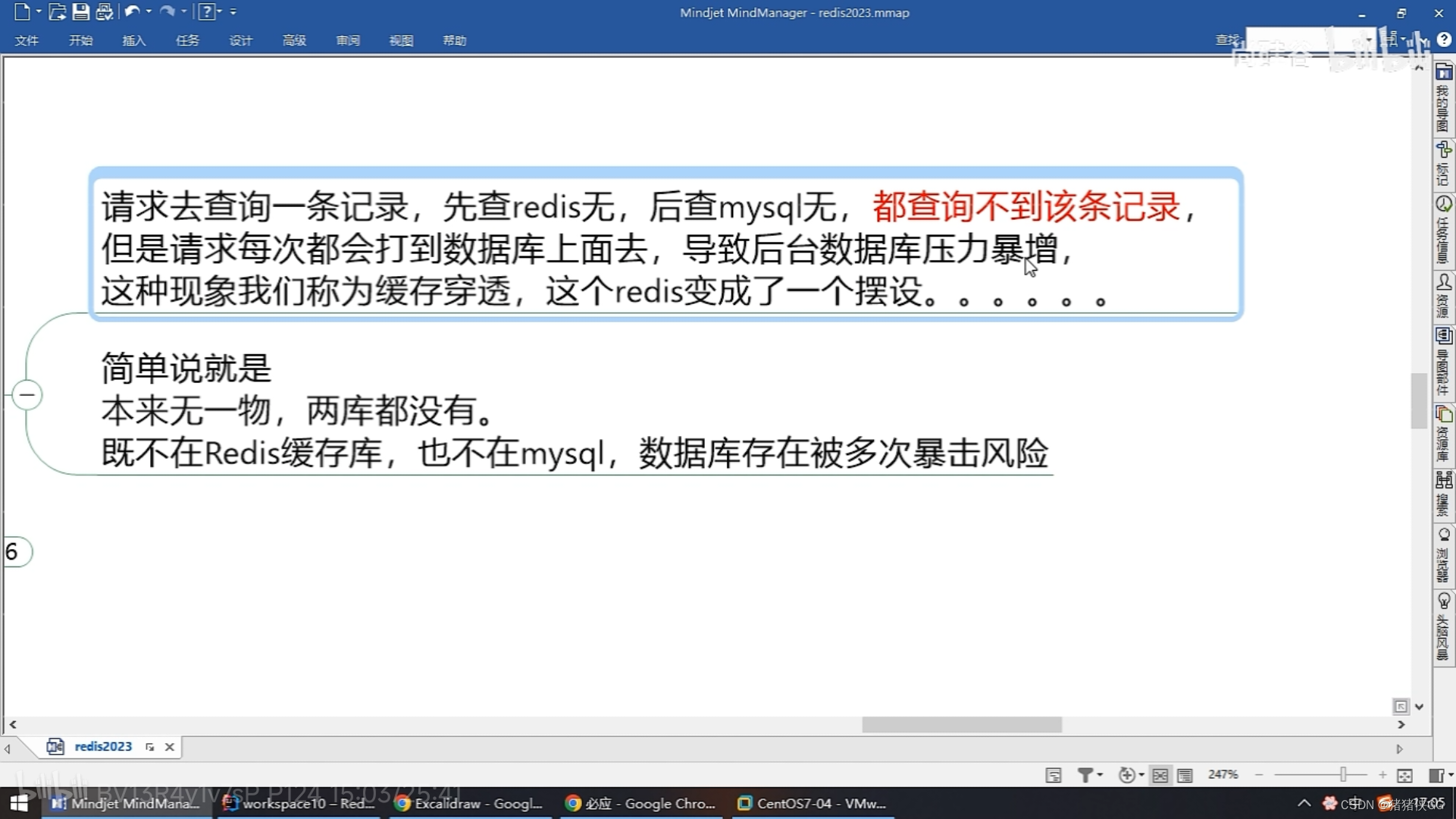Click the redis2023 document tab
The height and width of the screenshot is (819, 1456).
click(103, 747)
